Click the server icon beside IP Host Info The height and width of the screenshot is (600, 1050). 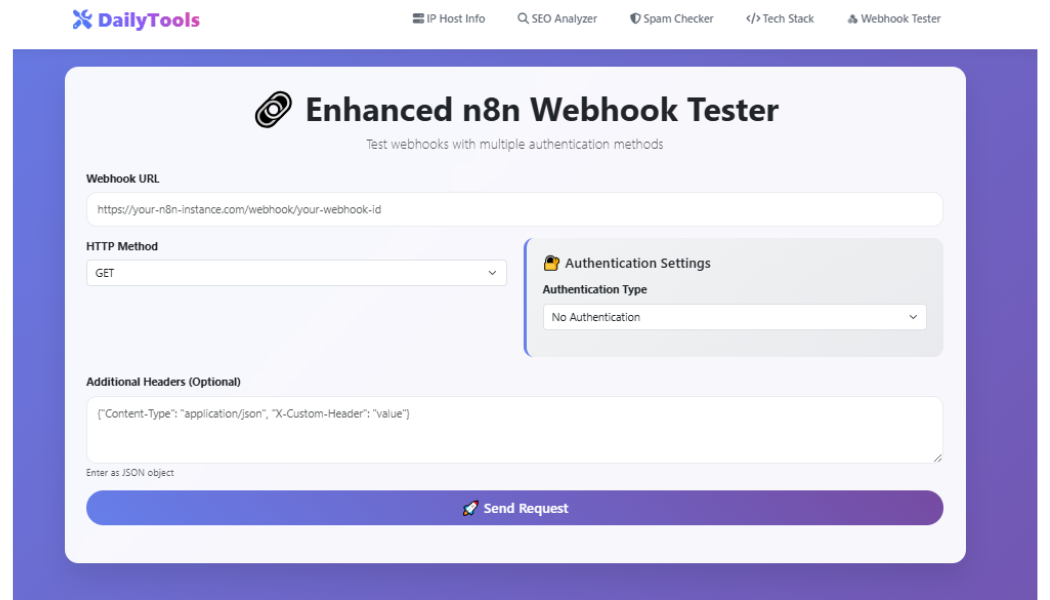click(418, 19)
